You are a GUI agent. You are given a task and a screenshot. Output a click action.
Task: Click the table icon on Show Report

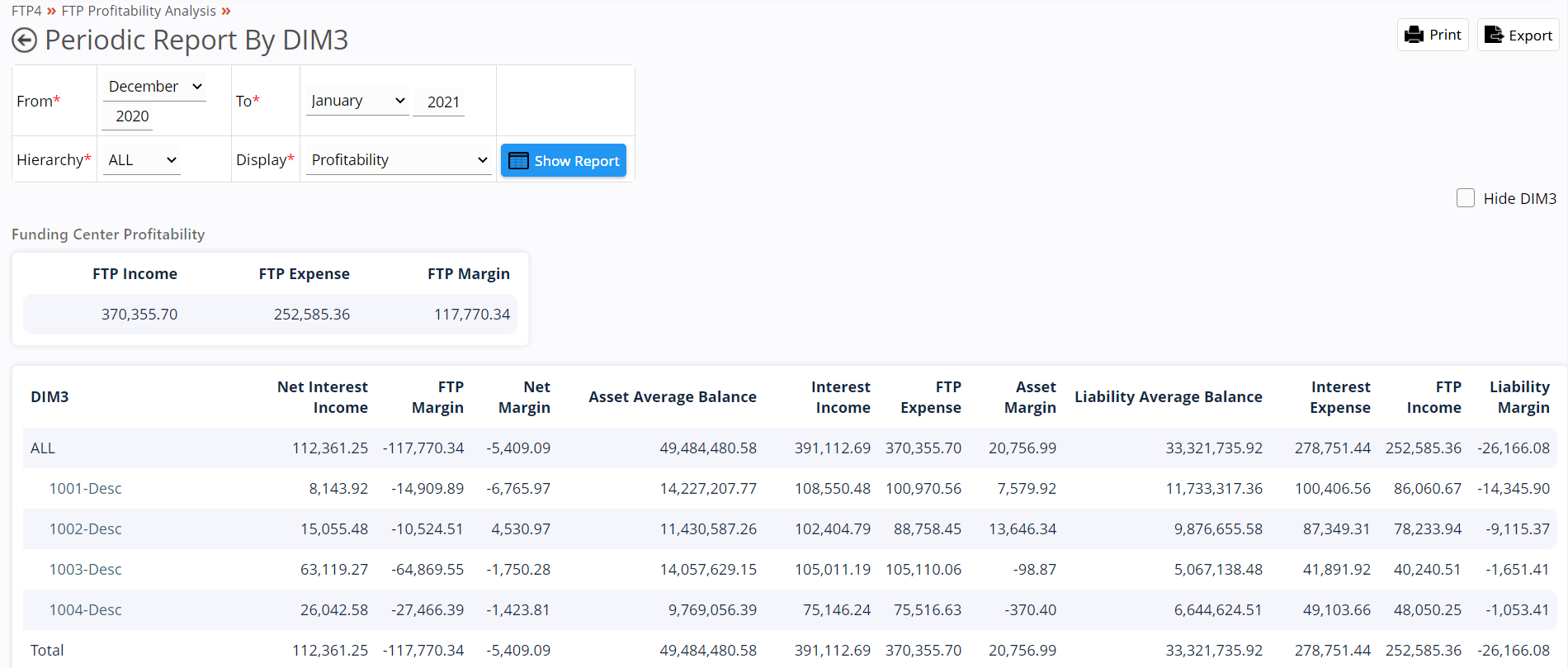point(518,160)
